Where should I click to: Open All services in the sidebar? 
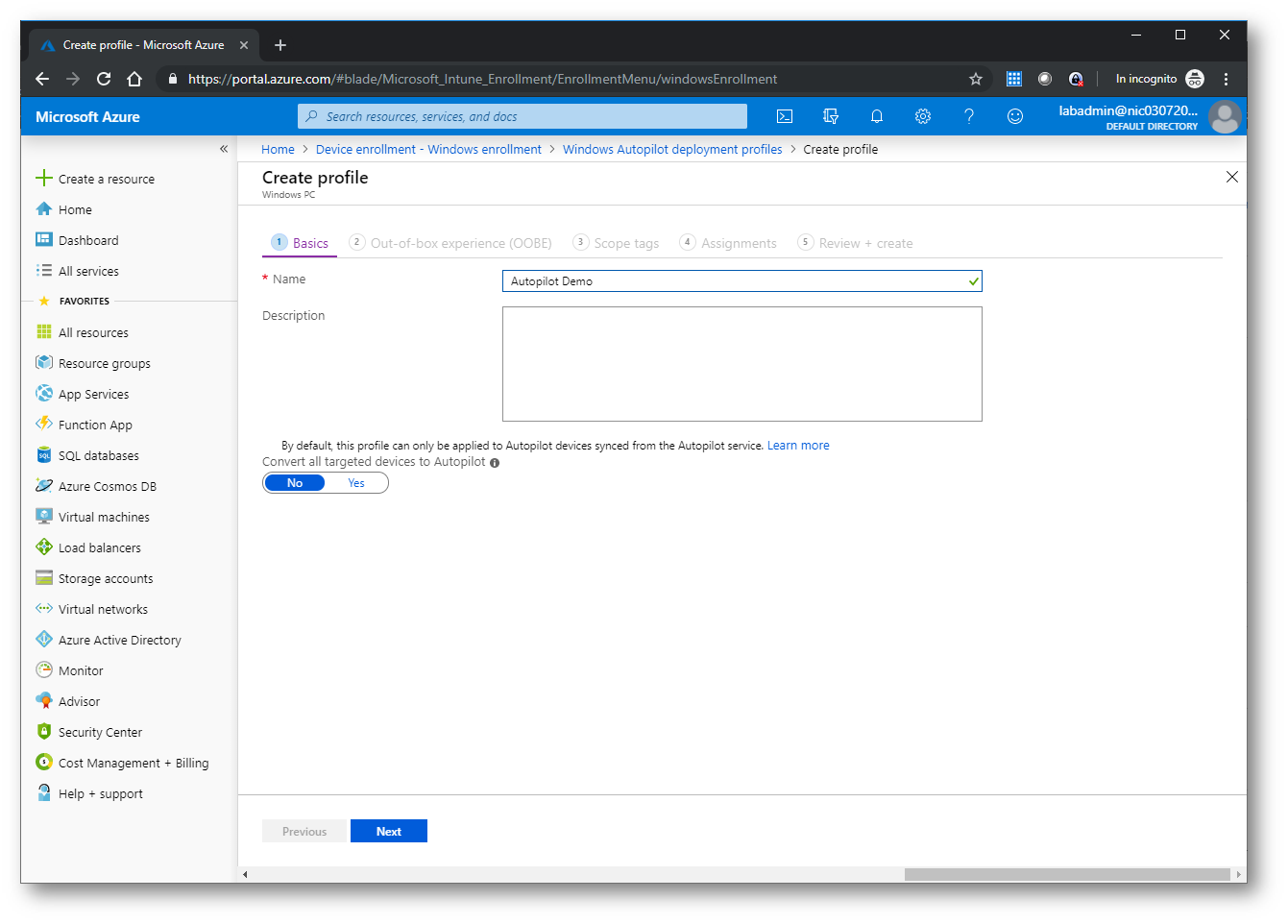88,271
